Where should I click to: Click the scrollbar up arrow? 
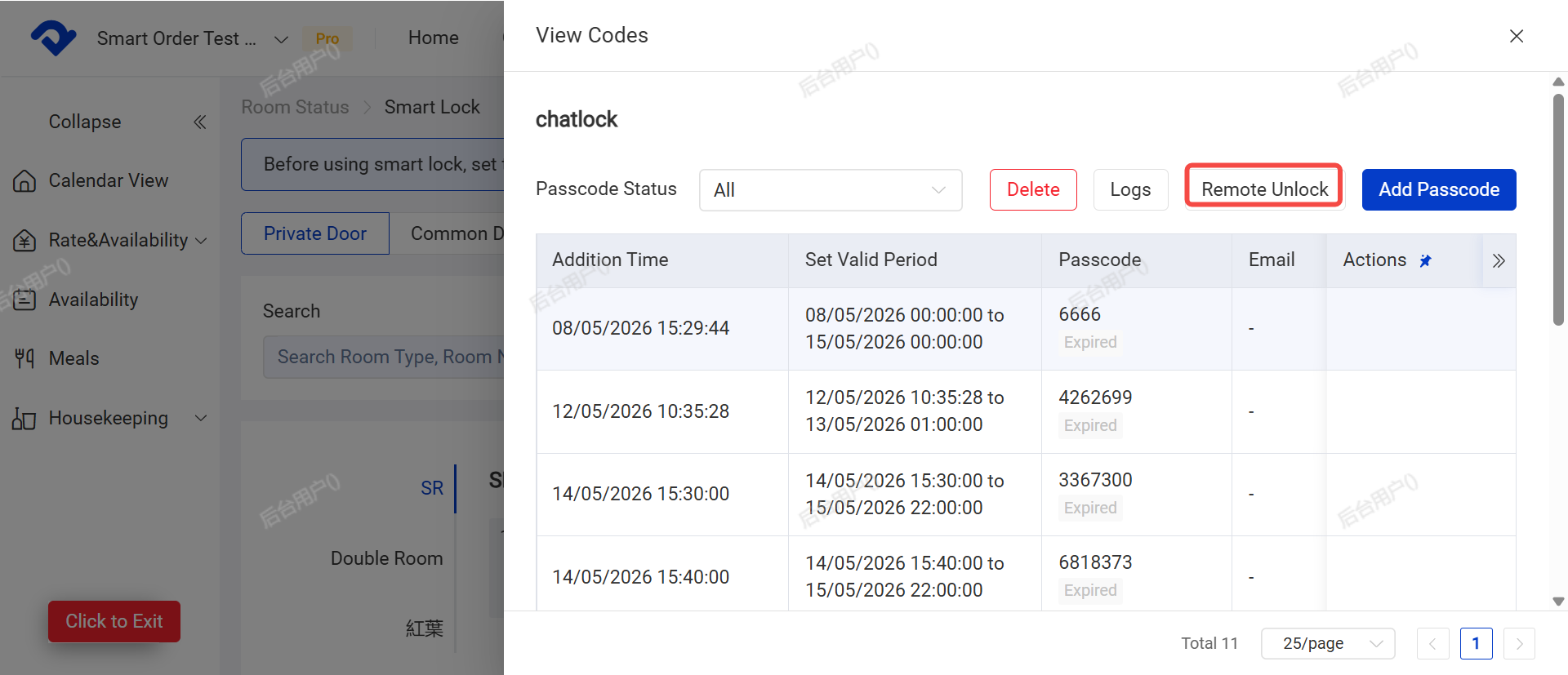1558,82
